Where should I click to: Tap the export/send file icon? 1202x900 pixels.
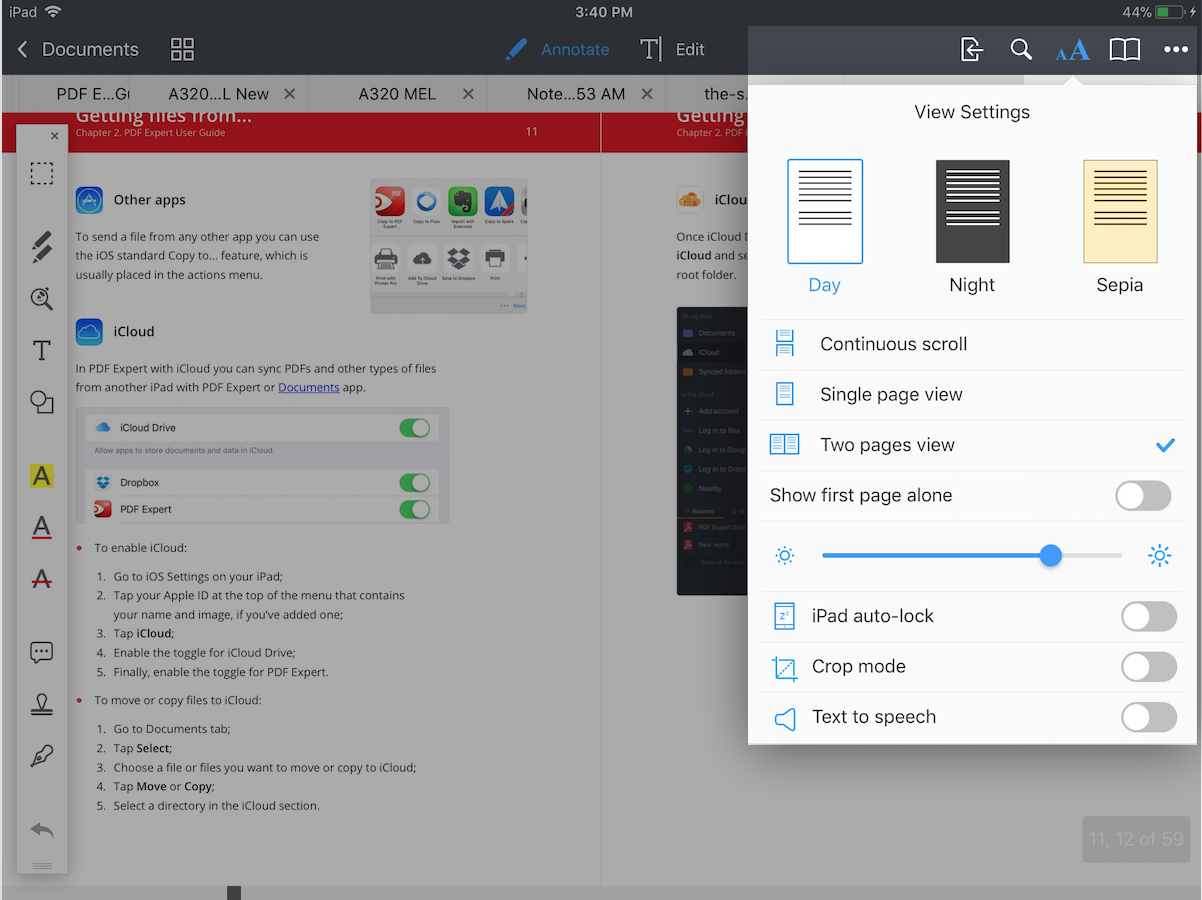click(970, 49)
